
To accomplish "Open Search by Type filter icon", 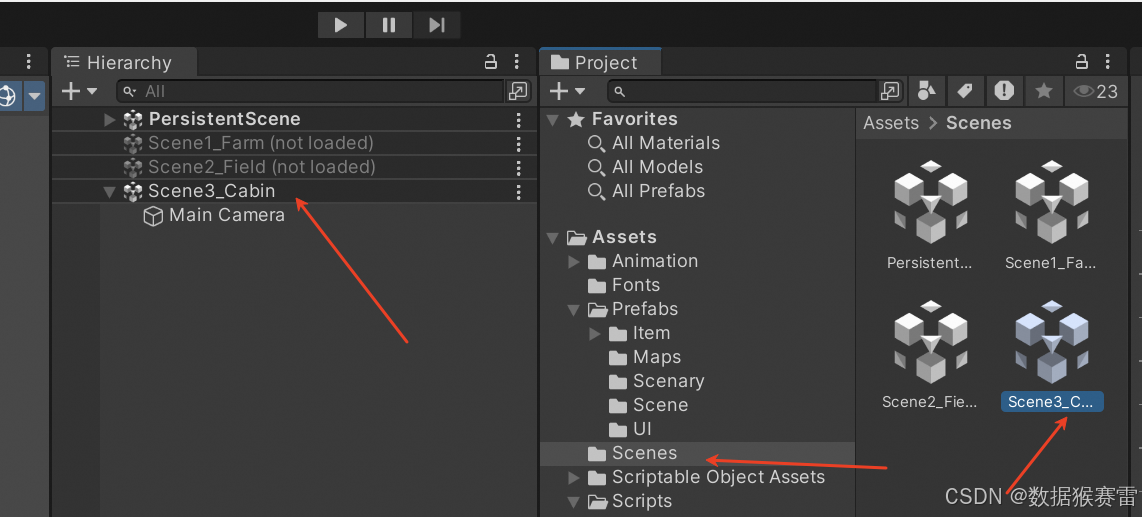I will 926,91.
